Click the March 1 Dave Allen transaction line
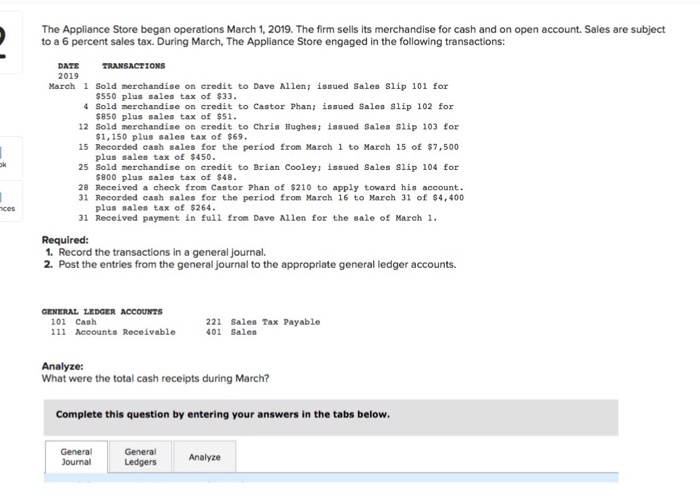Image resolution: width=700 pixels, height=496 pixels. (x=248, y=91)
